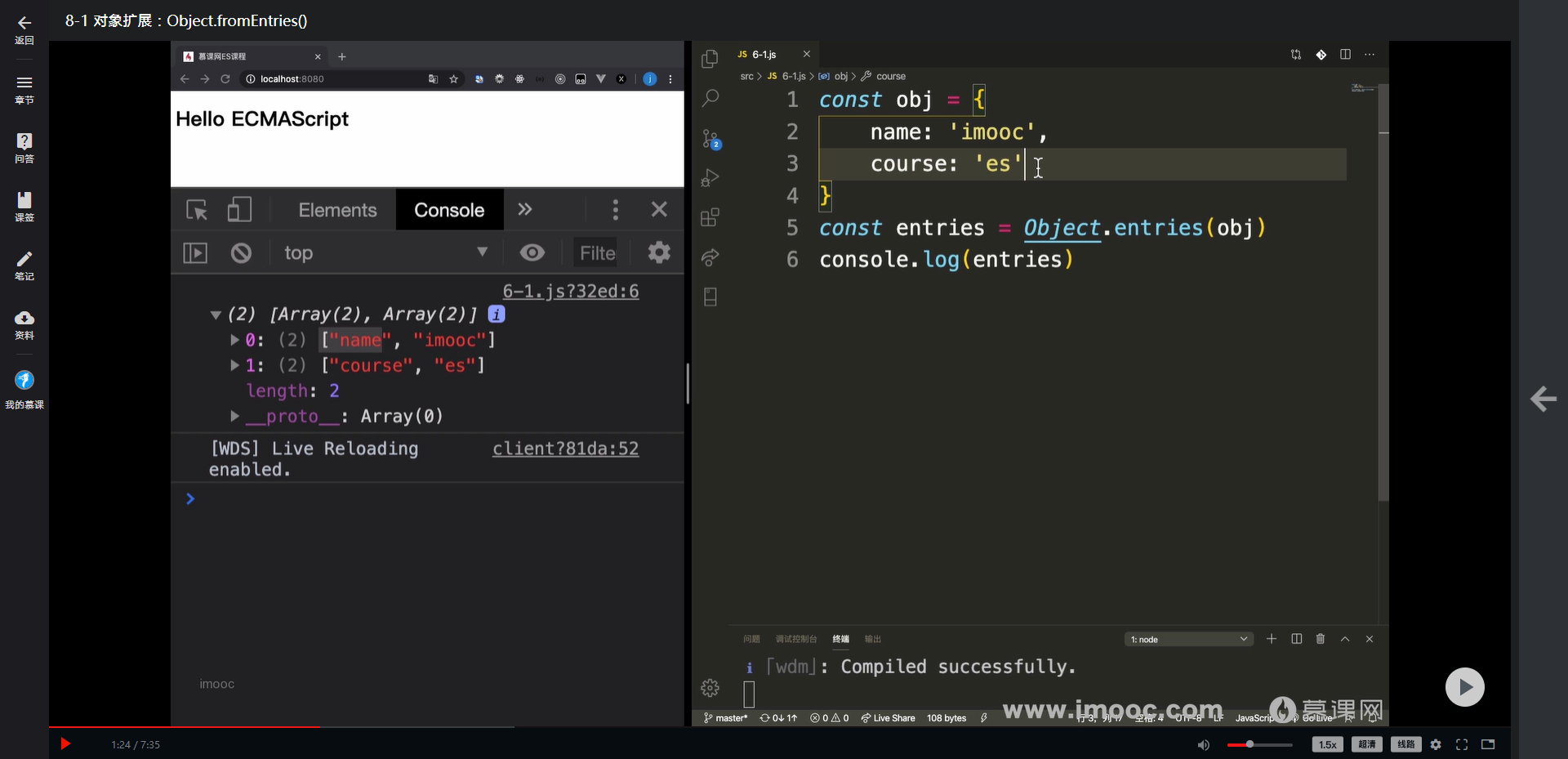
Task: Switch to the 问题 panel tab
Action: pos(752,639)
